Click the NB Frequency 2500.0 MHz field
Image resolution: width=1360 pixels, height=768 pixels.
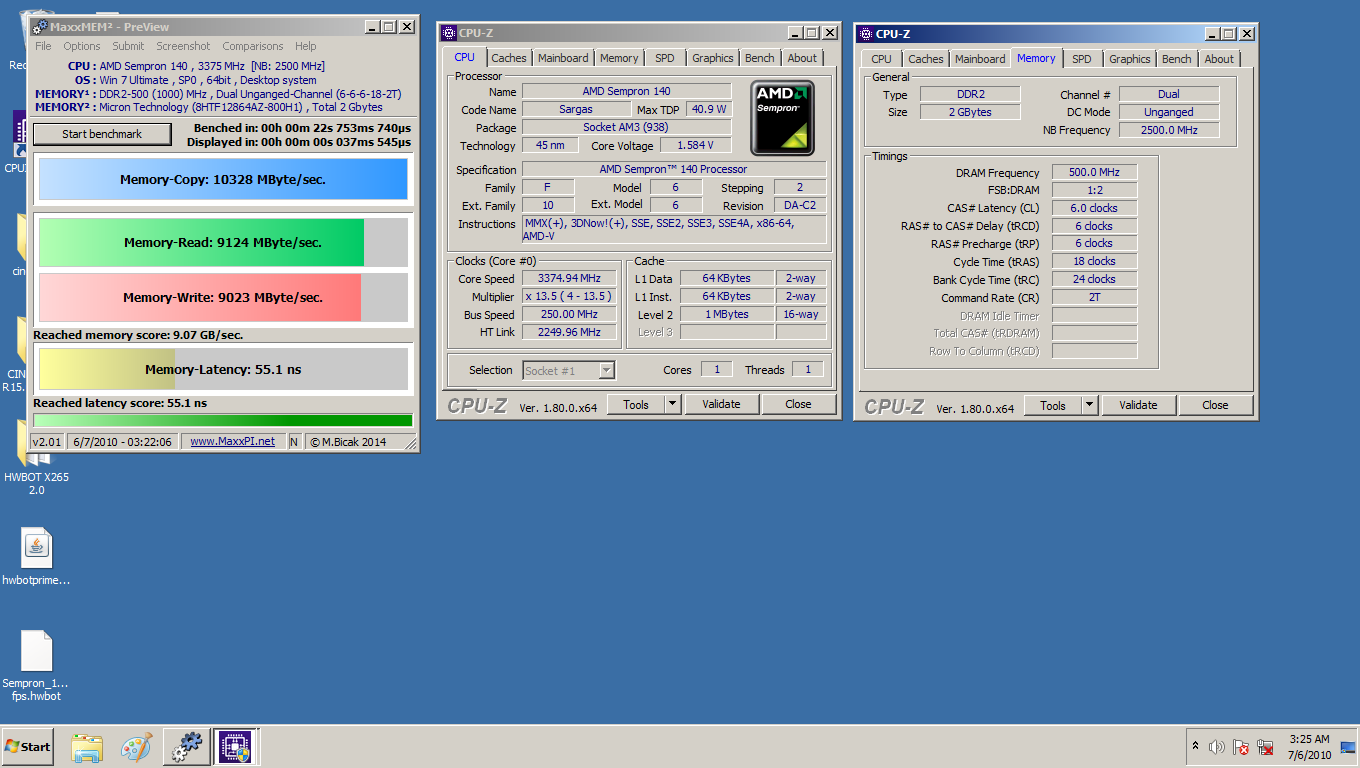click(1169, 130)
